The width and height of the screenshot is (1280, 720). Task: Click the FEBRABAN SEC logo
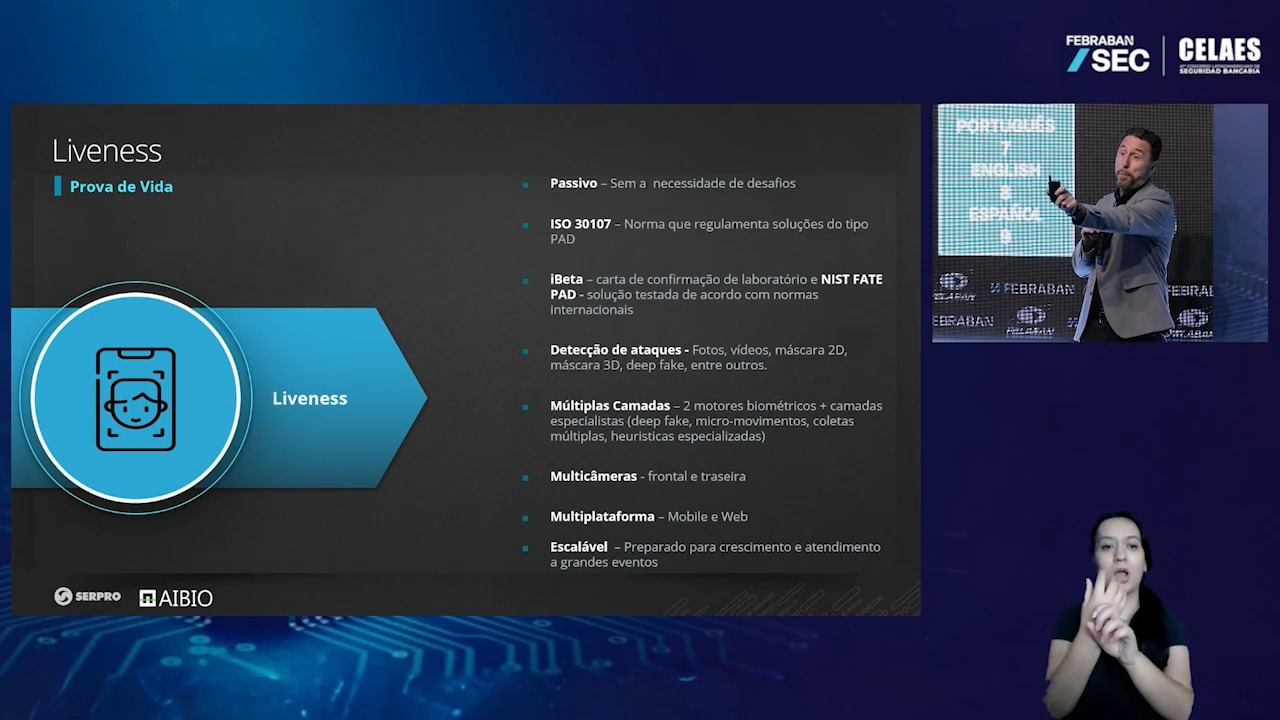(x=1108, y=54)
